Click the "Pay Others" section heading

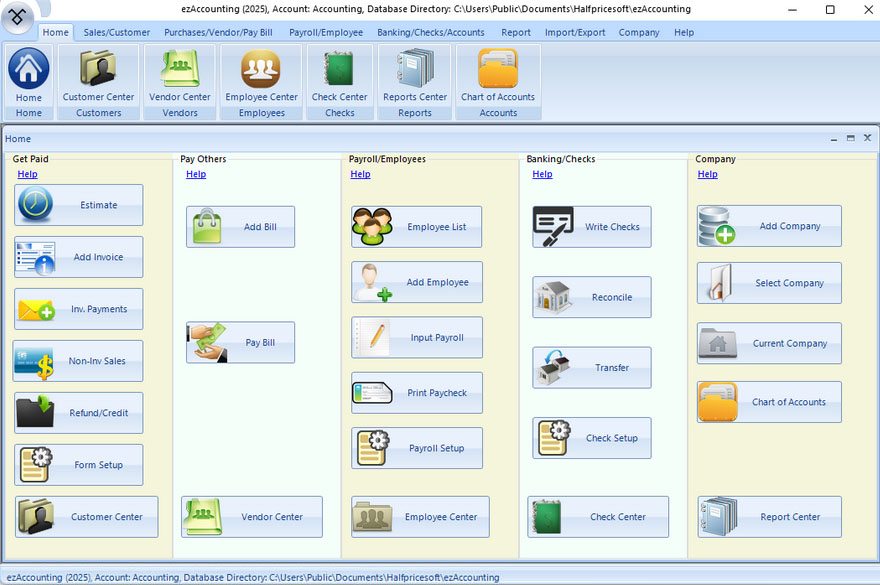coord(203,159)
